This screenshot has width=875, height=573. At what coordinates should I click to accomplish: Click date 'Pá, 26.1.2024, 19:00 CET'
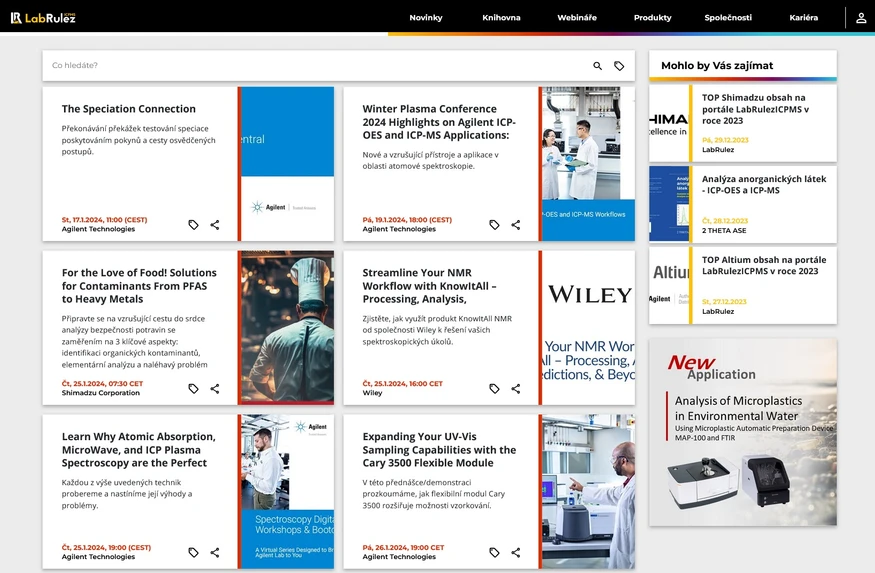pyautogui.click(x=403, y=548)
